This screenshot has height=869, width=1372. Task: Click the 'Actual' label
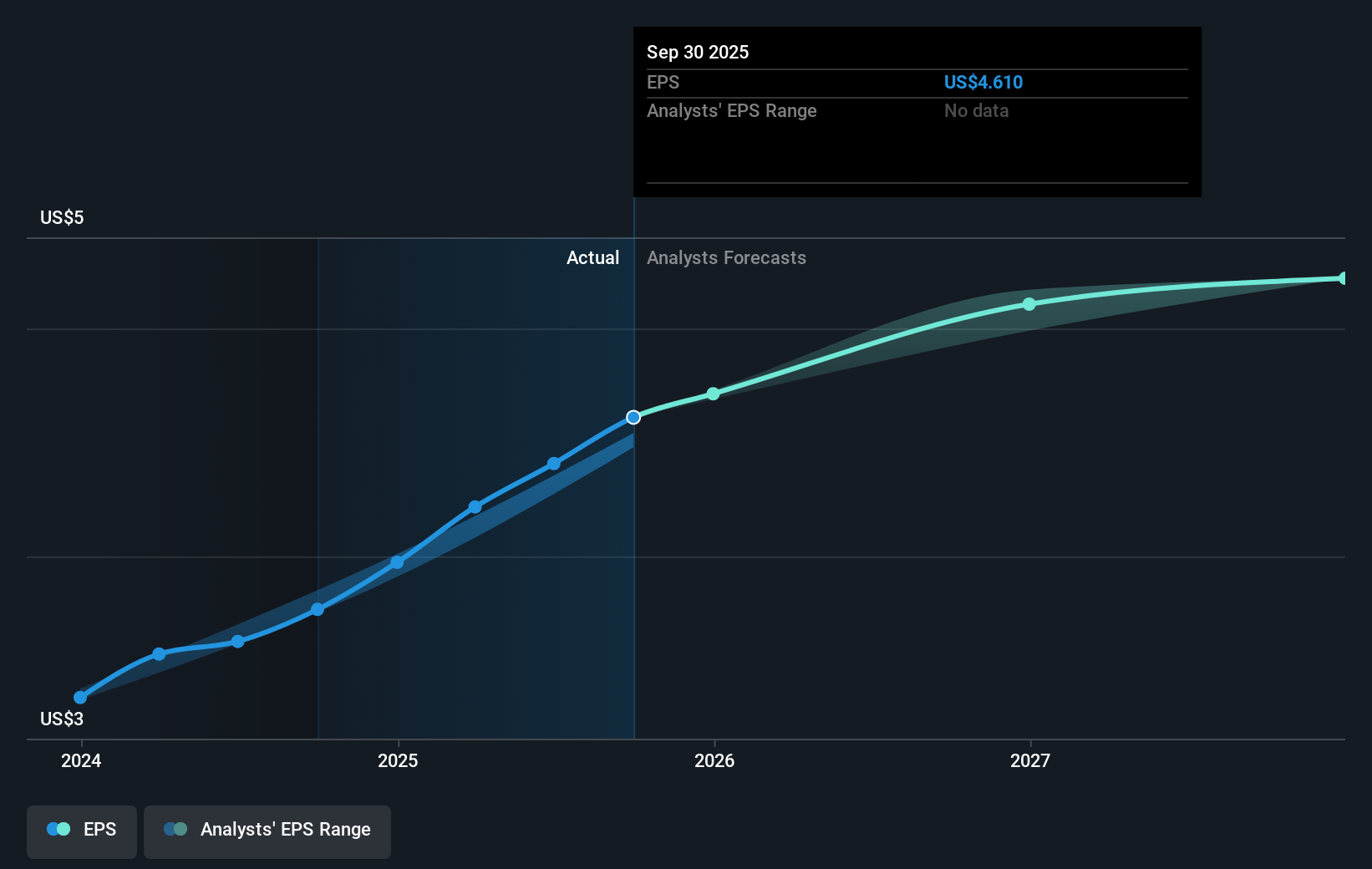592,257
